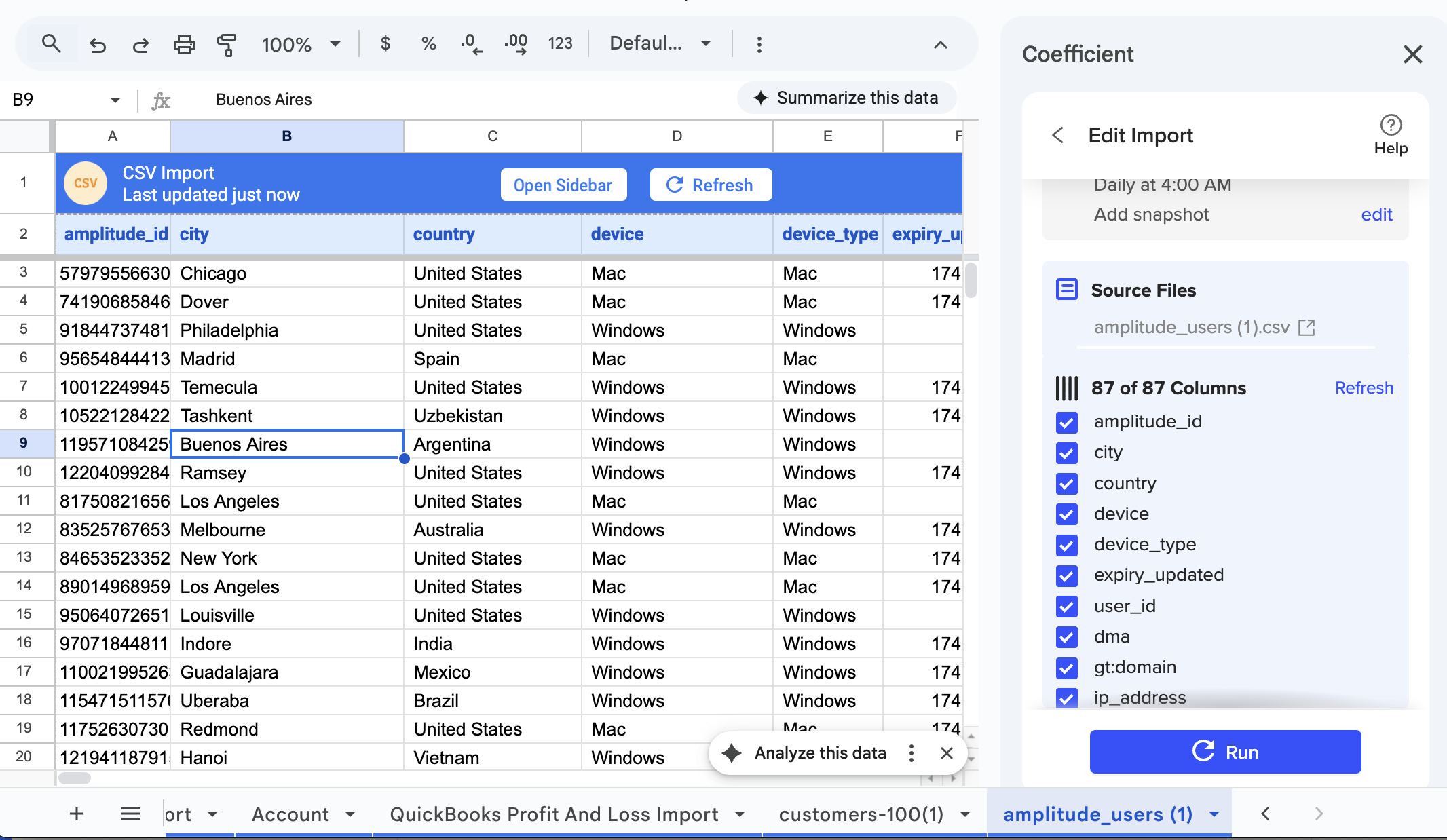Select the paint format roller icon
The image size is (1447, 840).
(x=226, y=45)
